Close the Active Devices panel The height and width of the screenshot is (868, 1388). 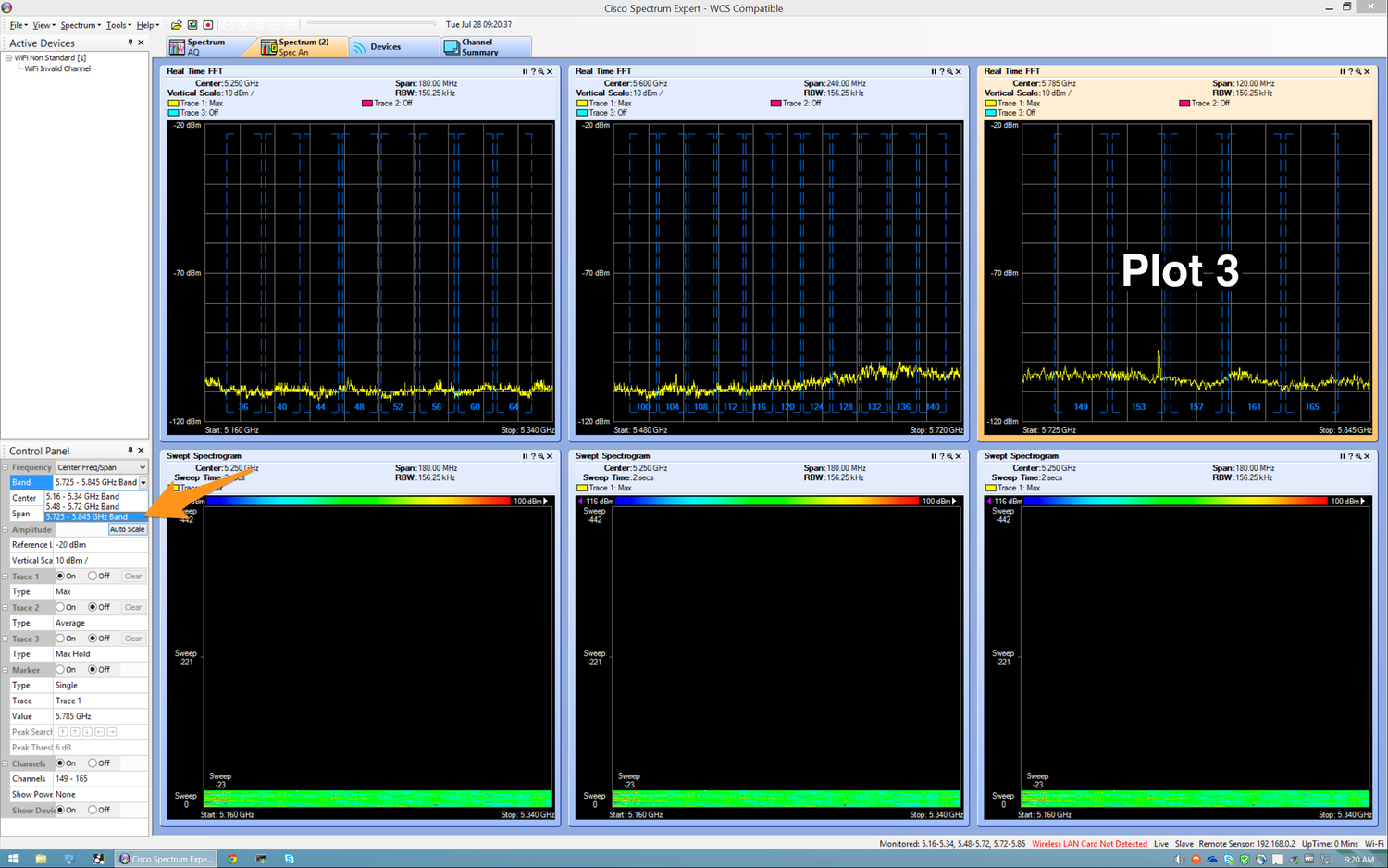click(x=141, y=43)
